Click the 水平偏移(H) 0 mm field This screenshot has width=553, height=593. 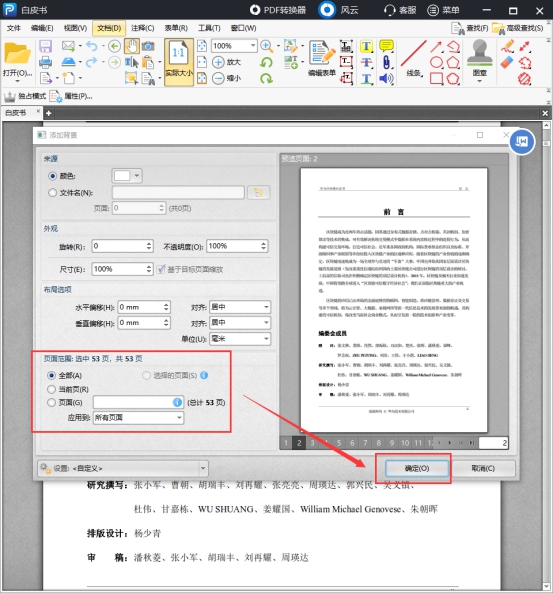144,307
